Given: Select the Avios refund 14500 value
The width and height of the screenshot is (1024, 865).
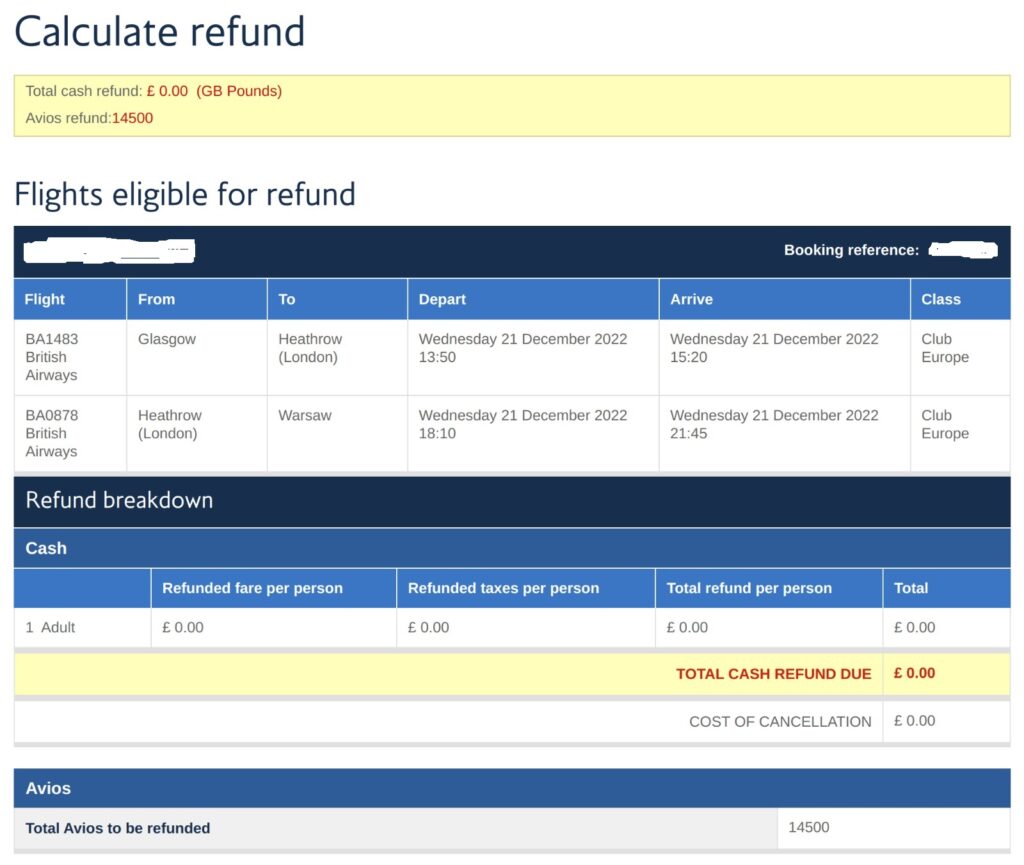Looking at the screenshot, I should pos(133,118).
